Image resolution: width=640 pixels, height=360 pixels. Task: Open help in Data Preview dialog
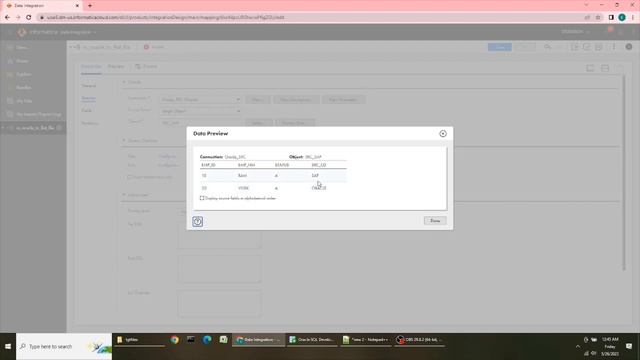pyautogui.click(x=198, y=221)
